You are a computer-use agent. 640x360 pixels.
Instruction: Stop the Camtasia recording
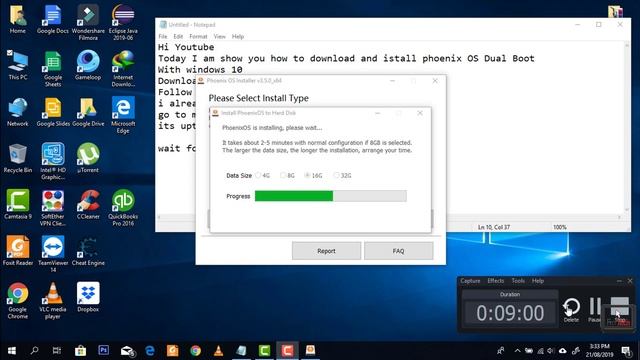coord(620,310)
